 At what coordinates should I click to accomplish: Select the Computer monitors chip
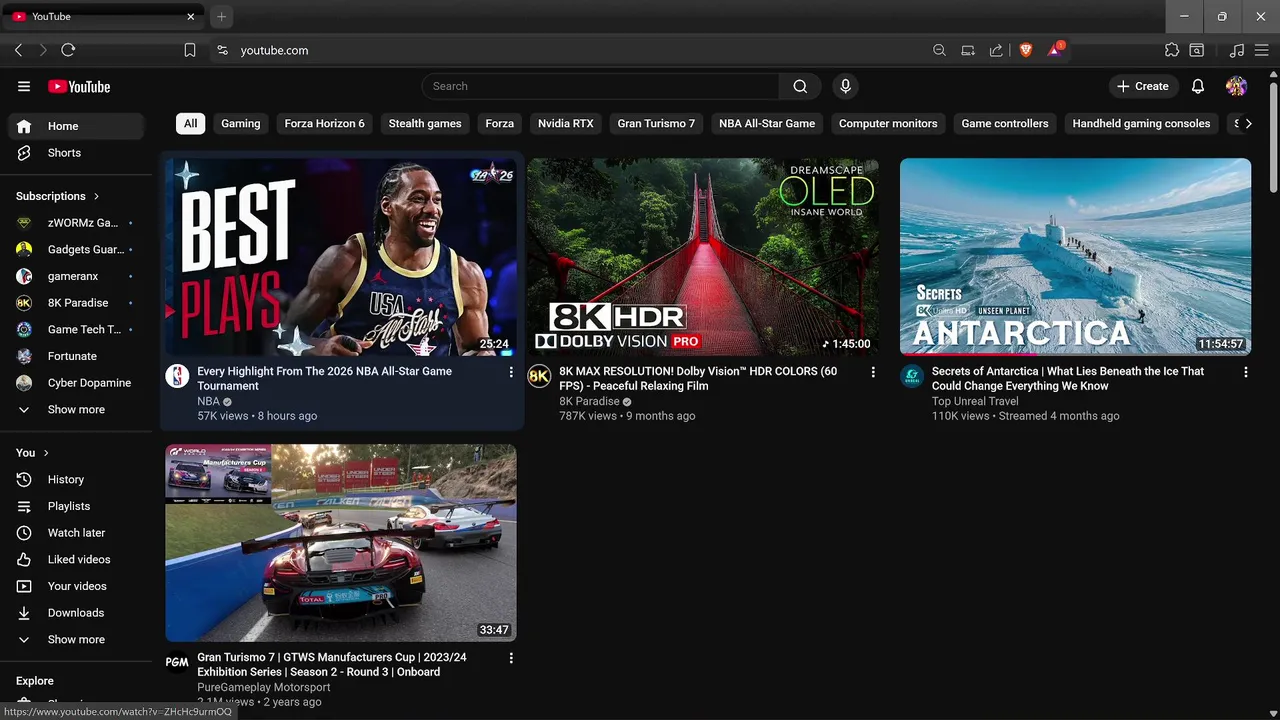point(888,124)
